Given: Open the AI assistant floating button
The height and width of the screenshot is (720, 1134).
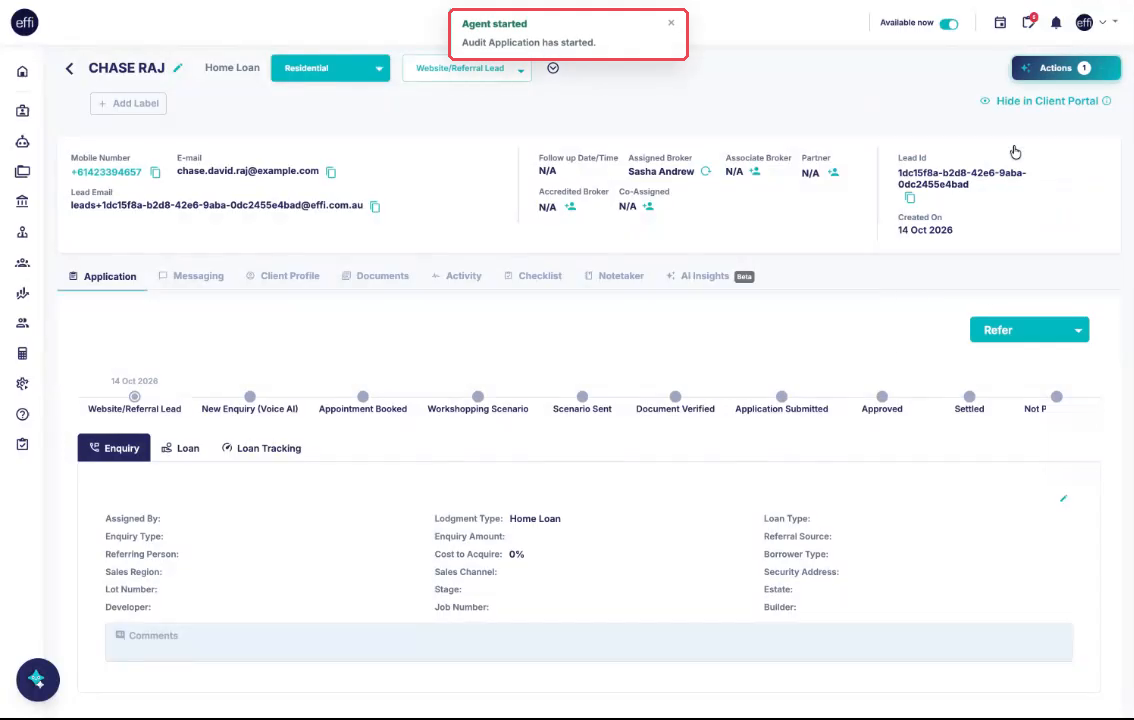Looking at the screenshot, I should click(38, 680).
